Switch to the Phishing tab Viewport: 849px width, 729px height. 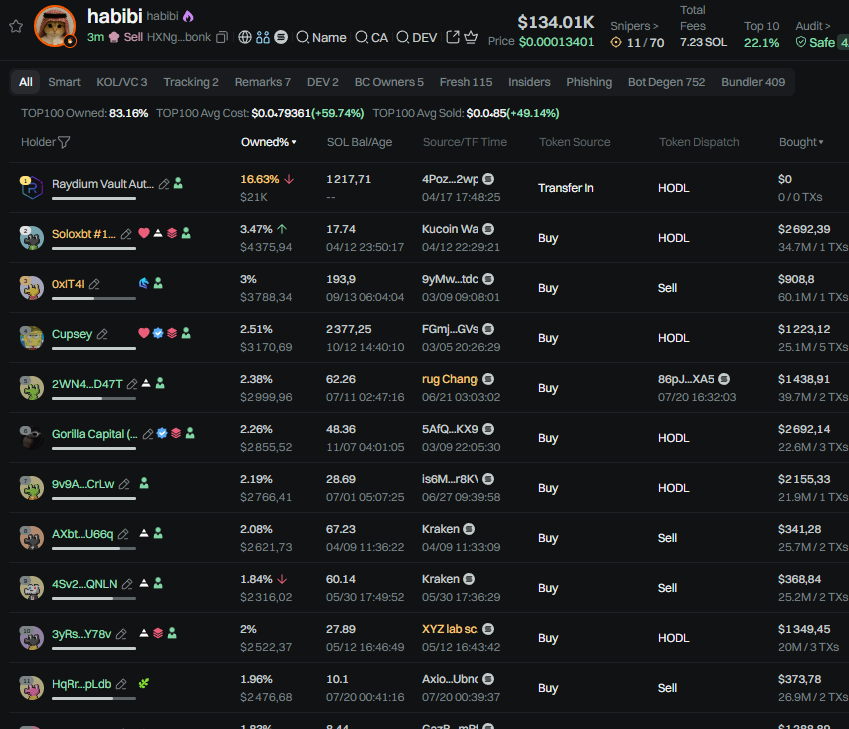pyautogui.click(x=589, y=82)
